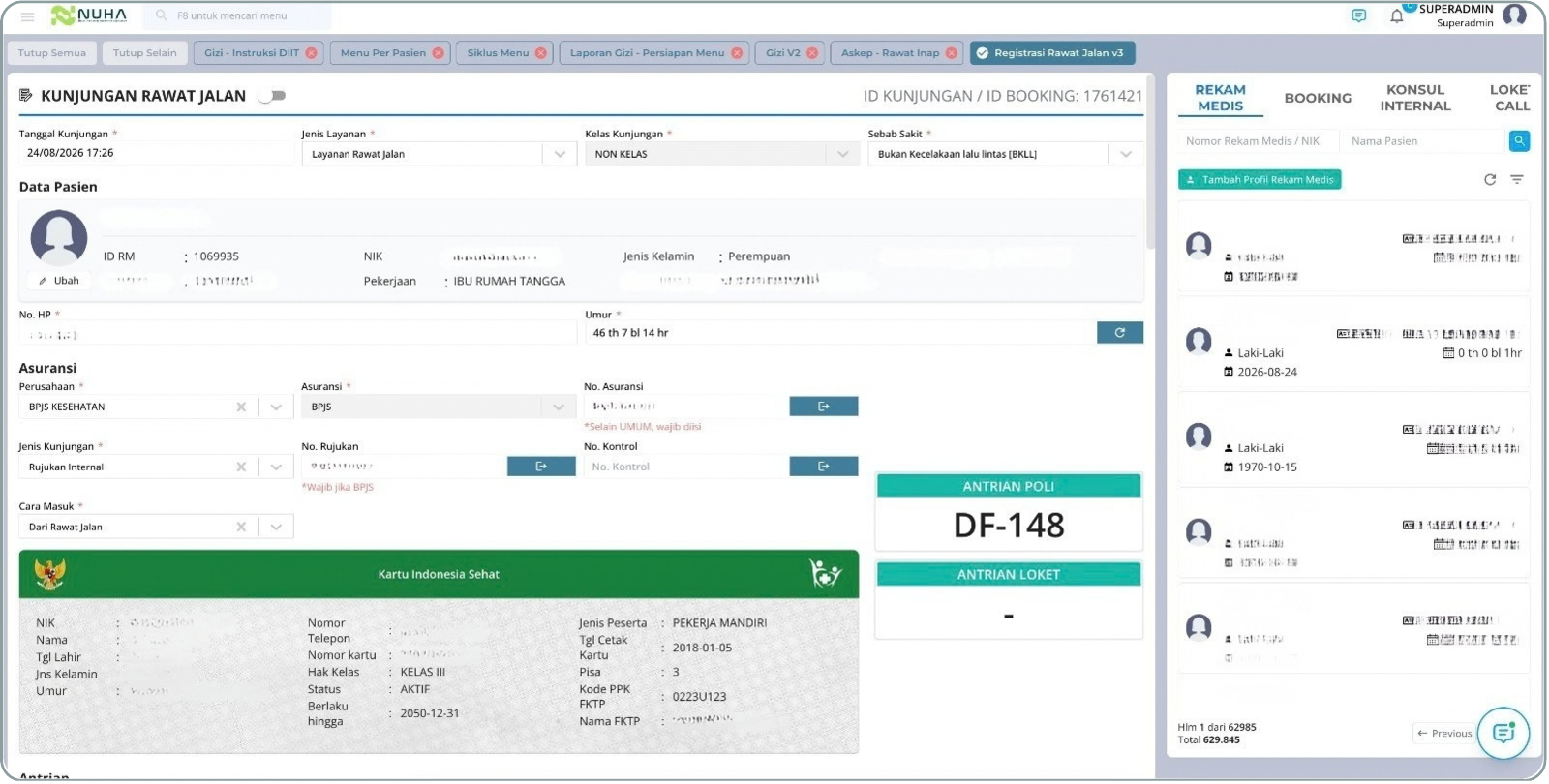Click the NUHA logo
Image resolution: width=1549 pixels, height=784 pixels.
click(x=89, y=15)
